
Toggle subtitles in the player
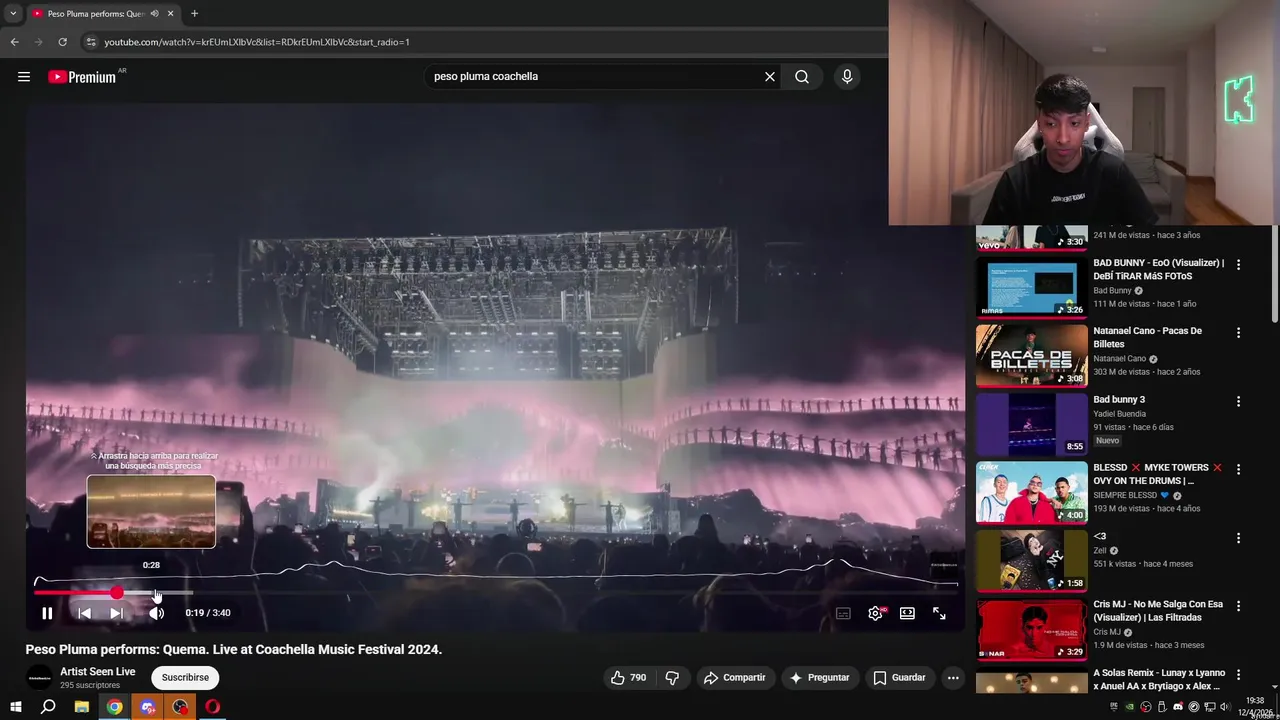[843, 613]
